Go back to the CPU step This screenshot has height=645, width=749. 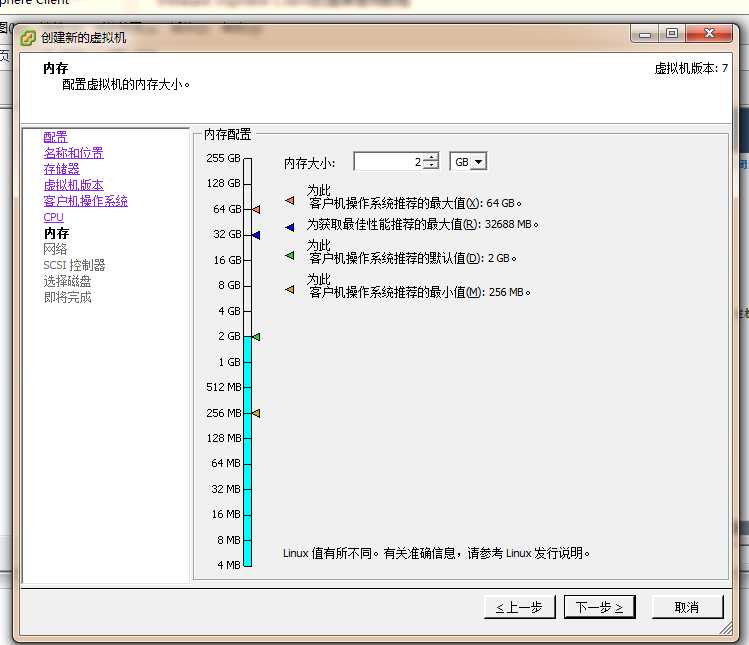point(54,217)
